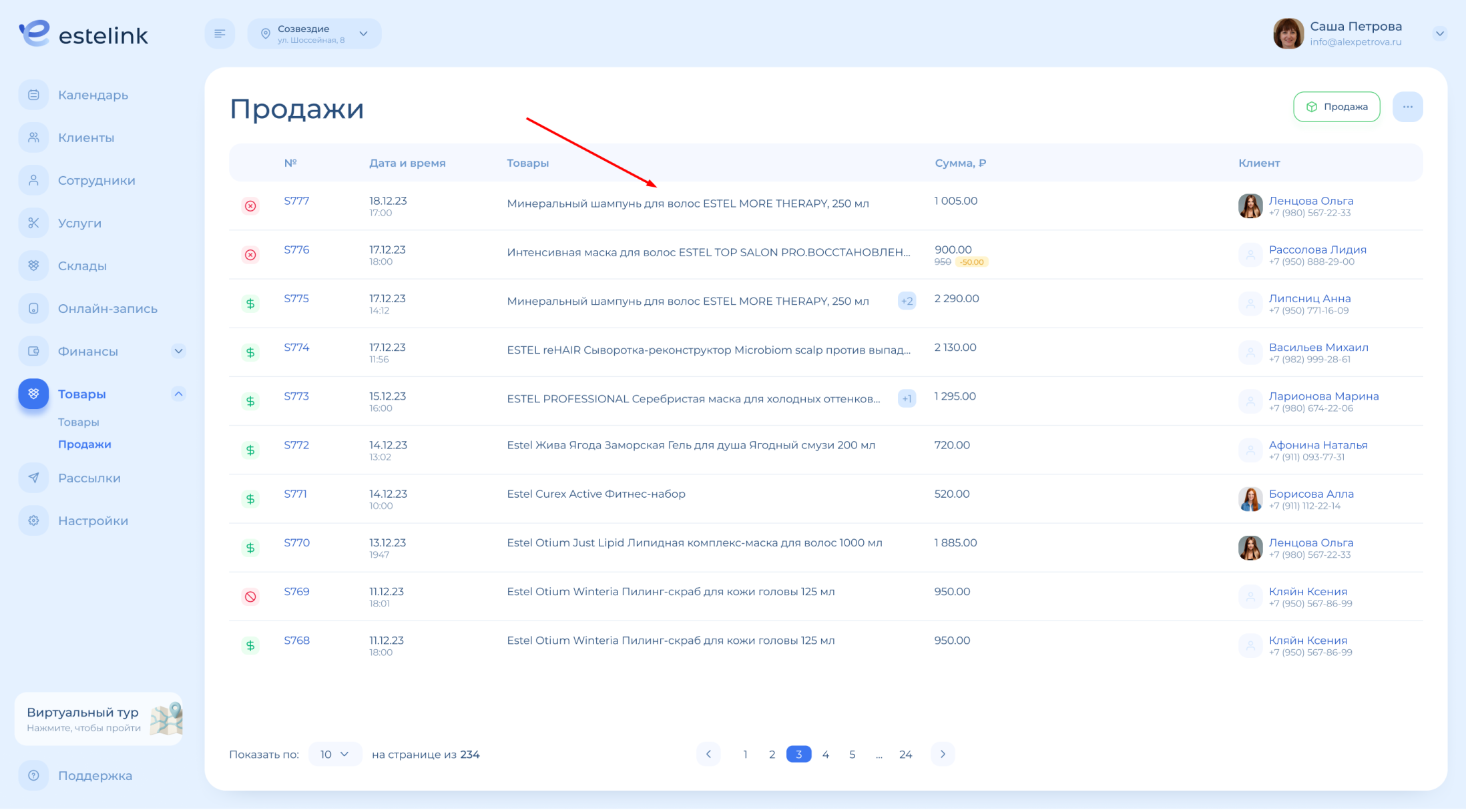Toggle sidebar with the hamburger menu icon
This screenshot has height=812, width=1466.
tap(220, 33)
